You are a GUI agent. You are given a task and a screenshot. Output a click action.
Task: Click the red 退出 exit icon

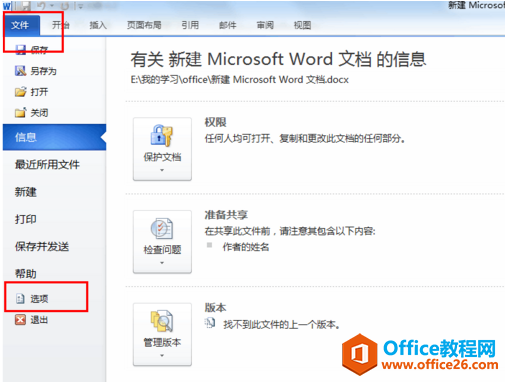[20, 320]
